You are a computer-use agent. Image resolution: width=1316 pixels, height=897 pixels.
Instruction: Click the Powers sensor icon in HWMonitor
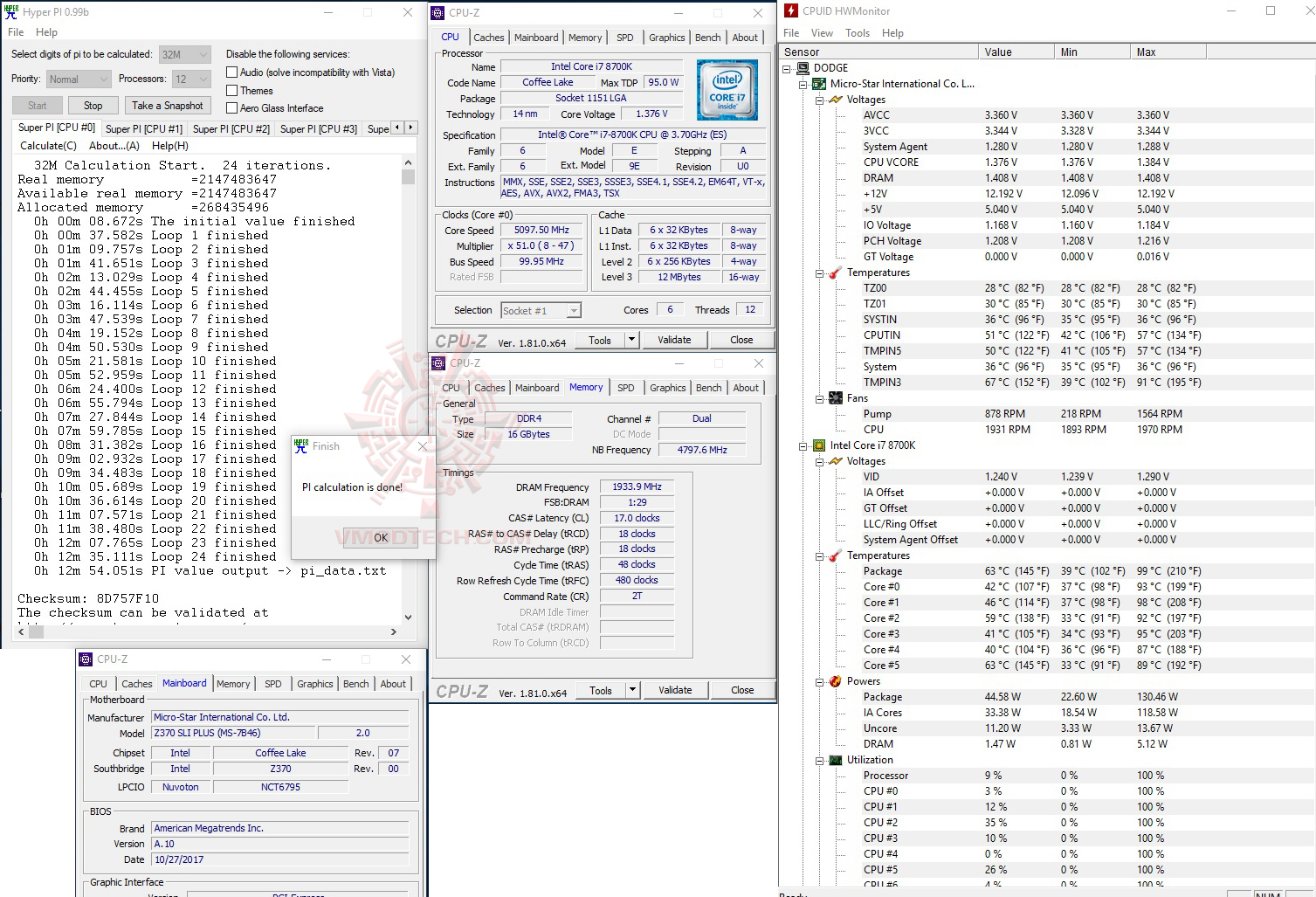pyautogui.click(x=835, y=680)
